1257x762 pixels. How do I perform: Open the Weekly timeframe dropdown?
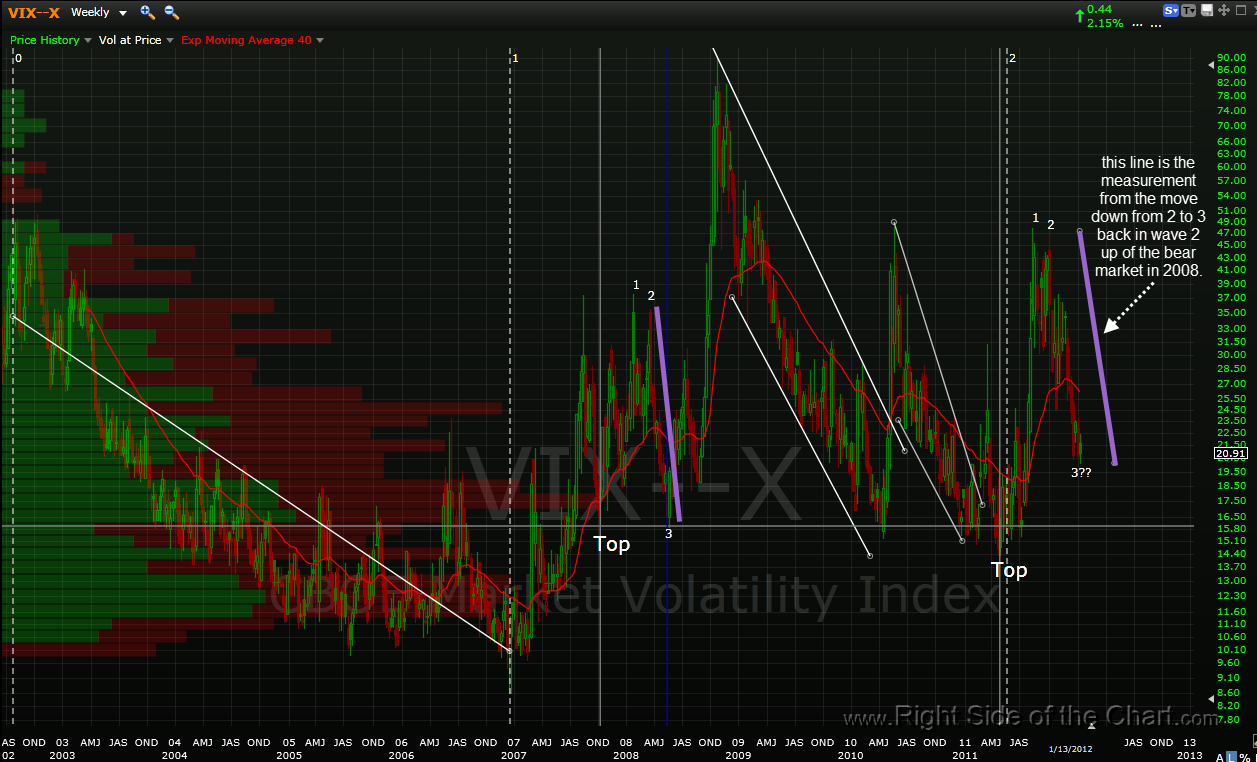pos(99,12)
